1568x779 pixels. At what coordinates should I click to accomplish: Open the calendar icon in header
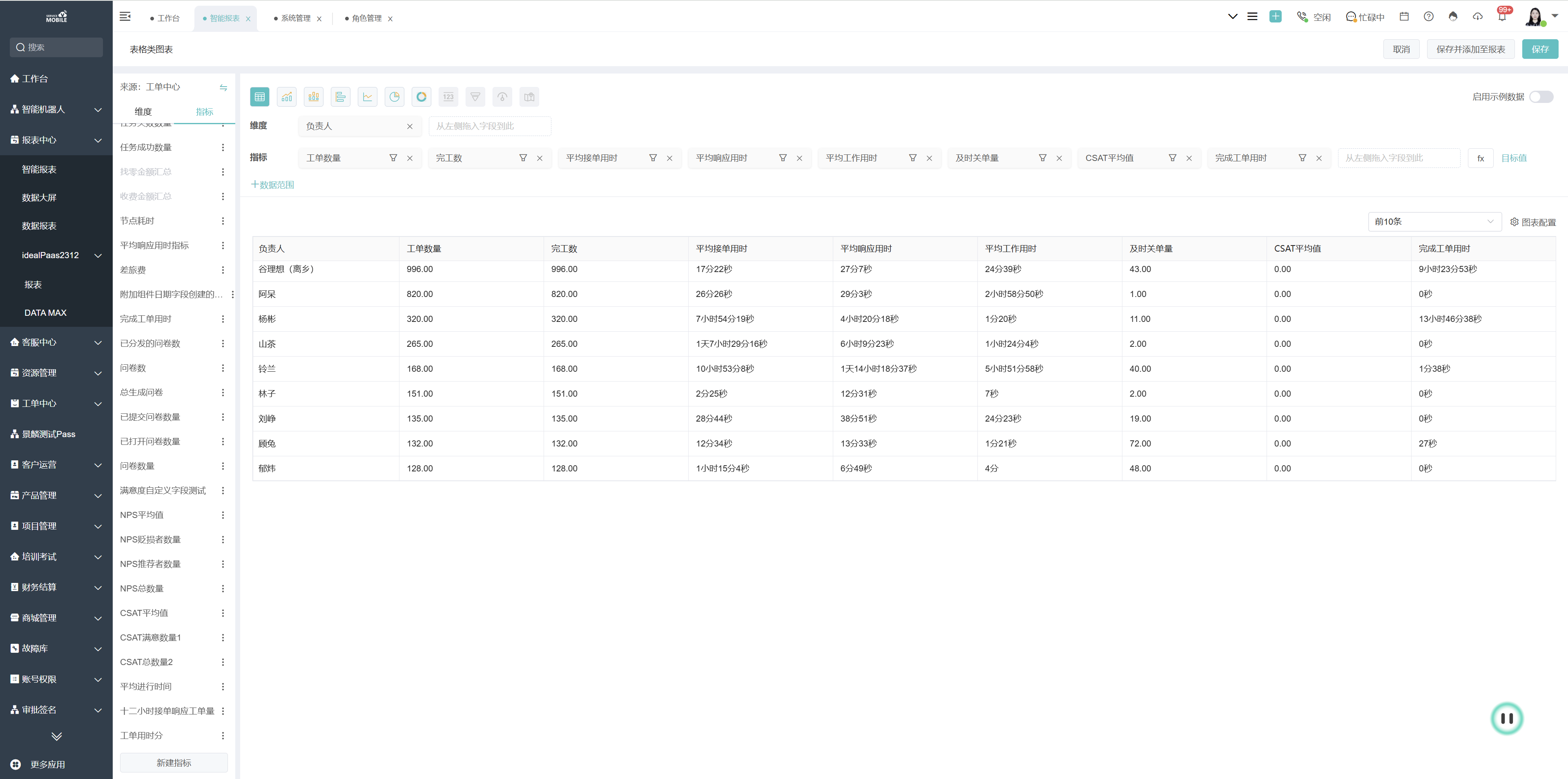[1404, 16]
